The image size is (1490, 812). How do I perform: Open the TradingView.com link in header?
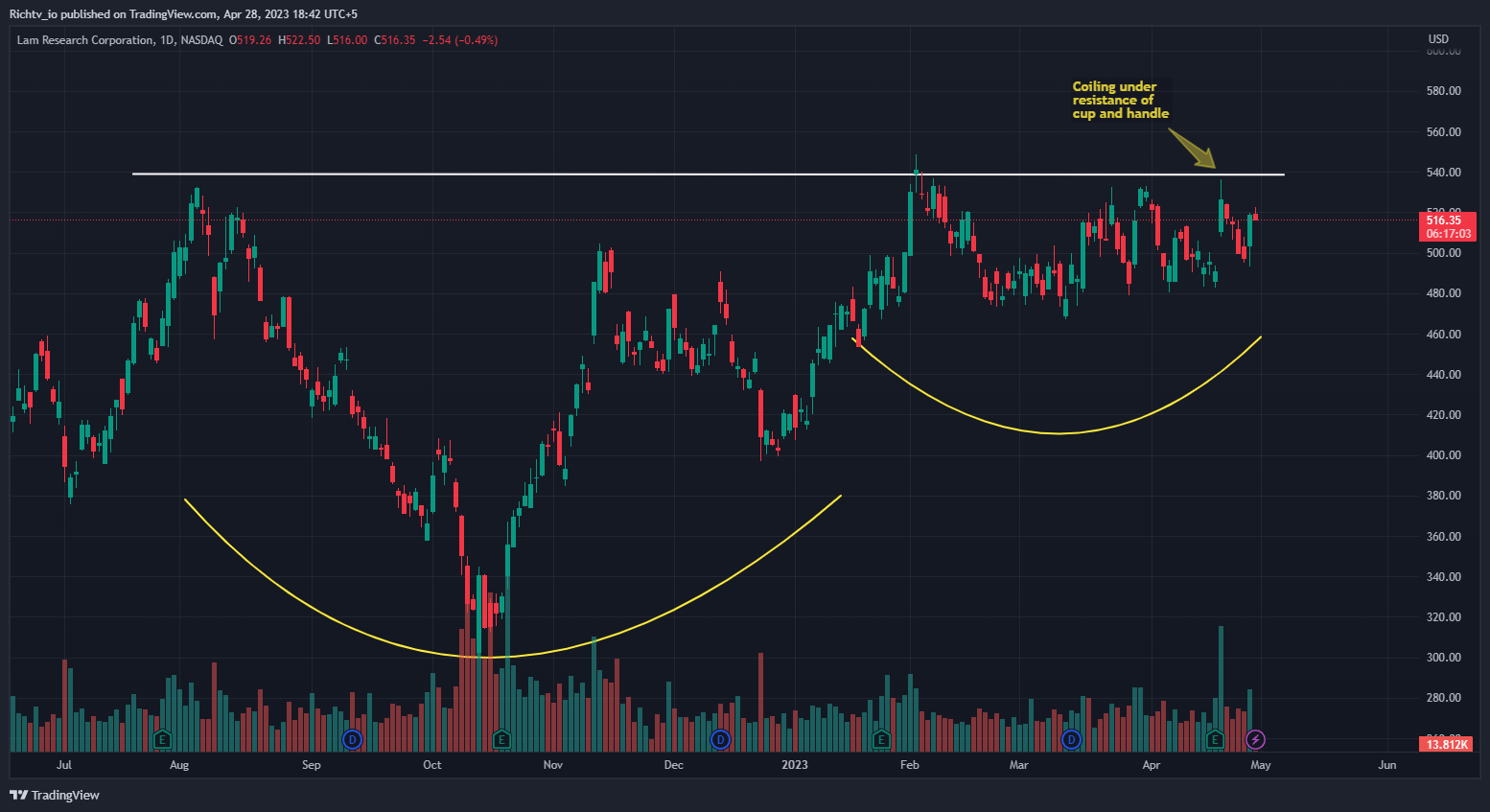[173, 14]
